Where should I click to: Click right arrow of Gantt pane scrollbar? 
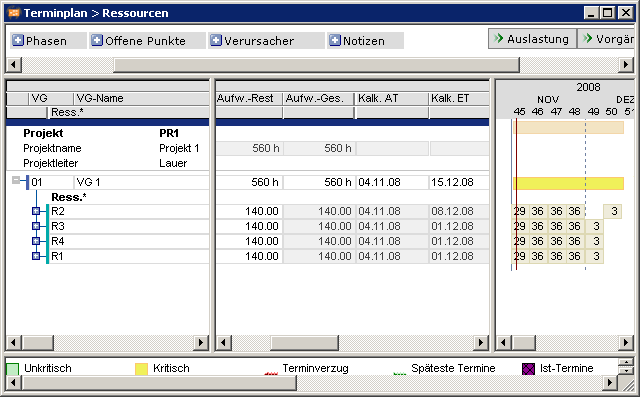coord(626,342)
